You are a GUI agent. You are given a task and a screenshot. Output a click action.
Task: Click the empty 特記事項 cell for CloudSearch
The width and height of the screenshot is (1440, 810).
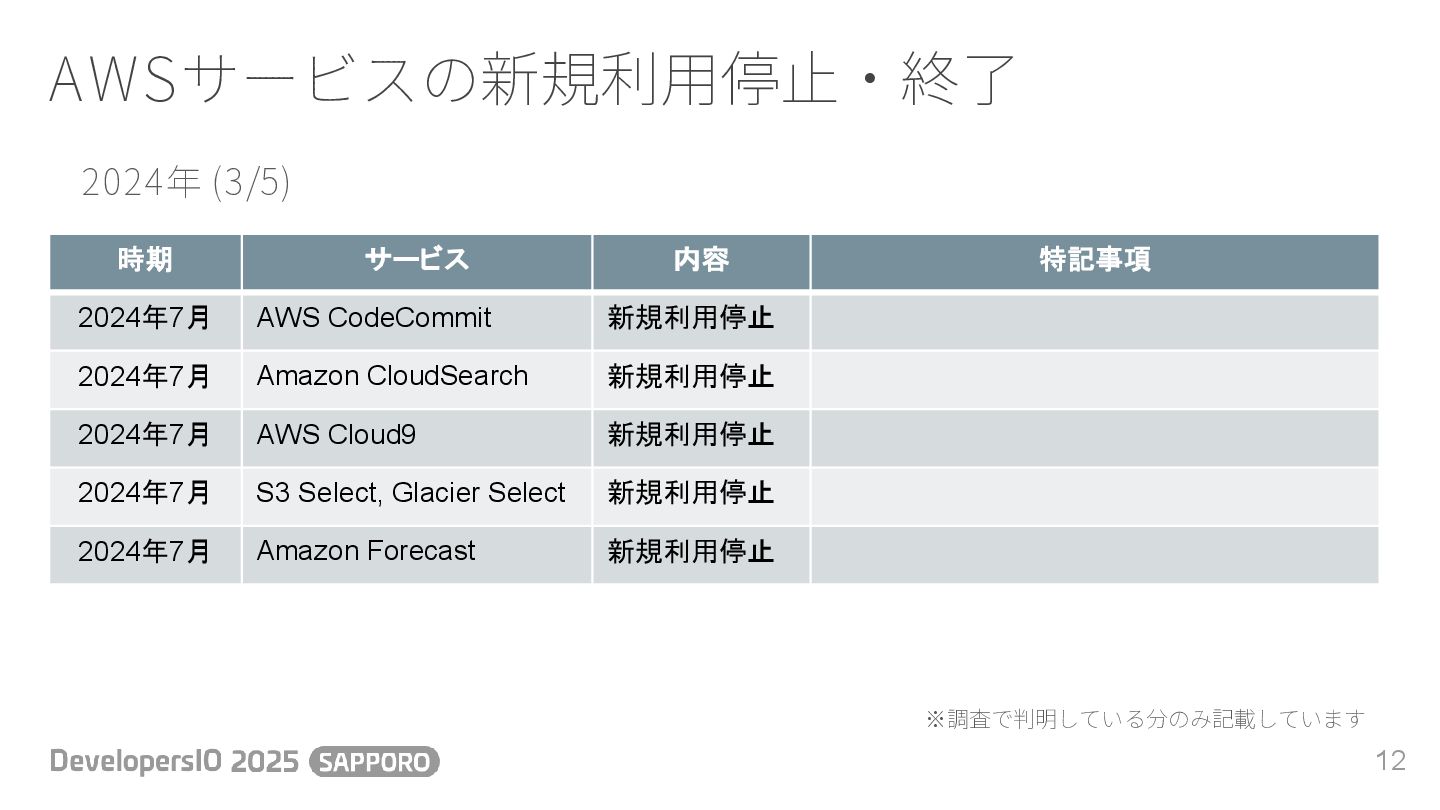click(x=1095, y=379)
